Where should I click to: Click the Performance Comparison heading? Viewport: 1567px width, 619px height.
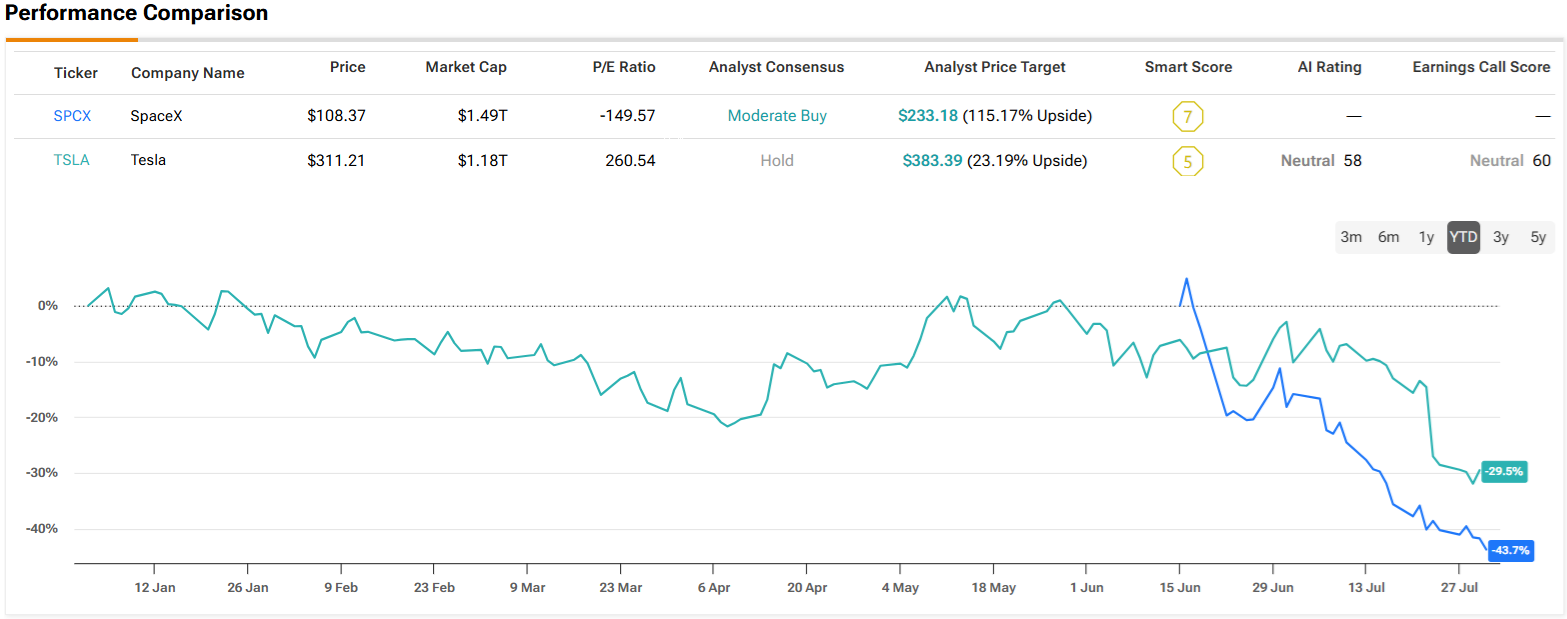click(x=137, y=14)
